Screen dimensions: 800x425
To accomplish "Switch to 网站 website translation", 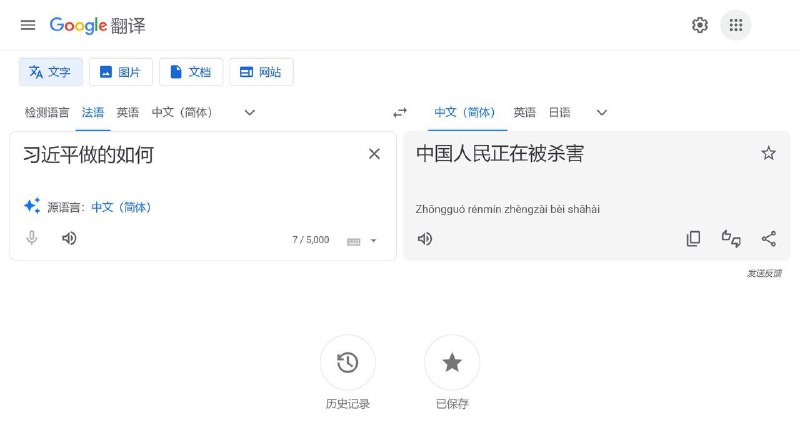I will [261, 72].
